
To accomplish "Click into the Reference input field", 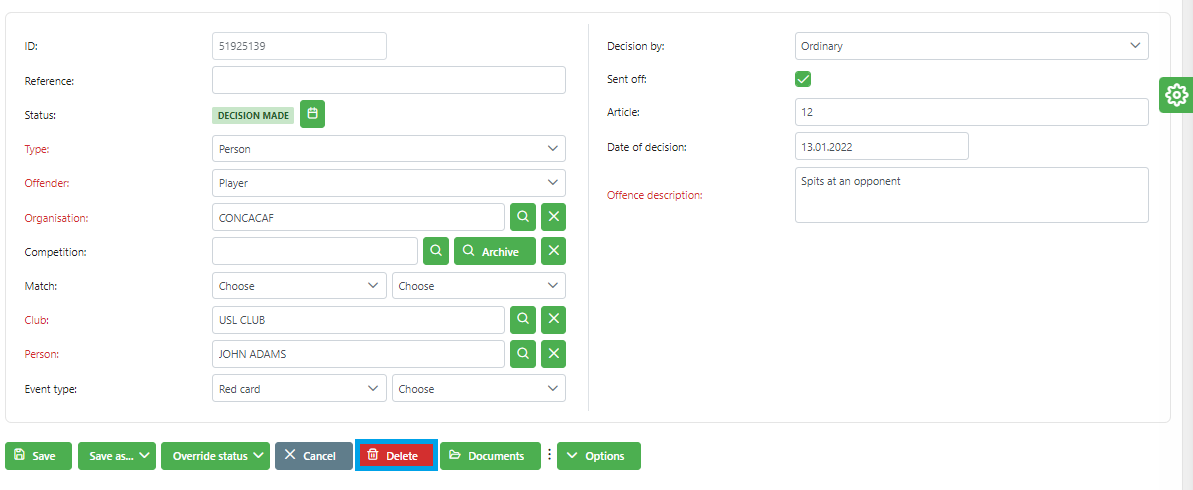I will (x=388, y=80).
